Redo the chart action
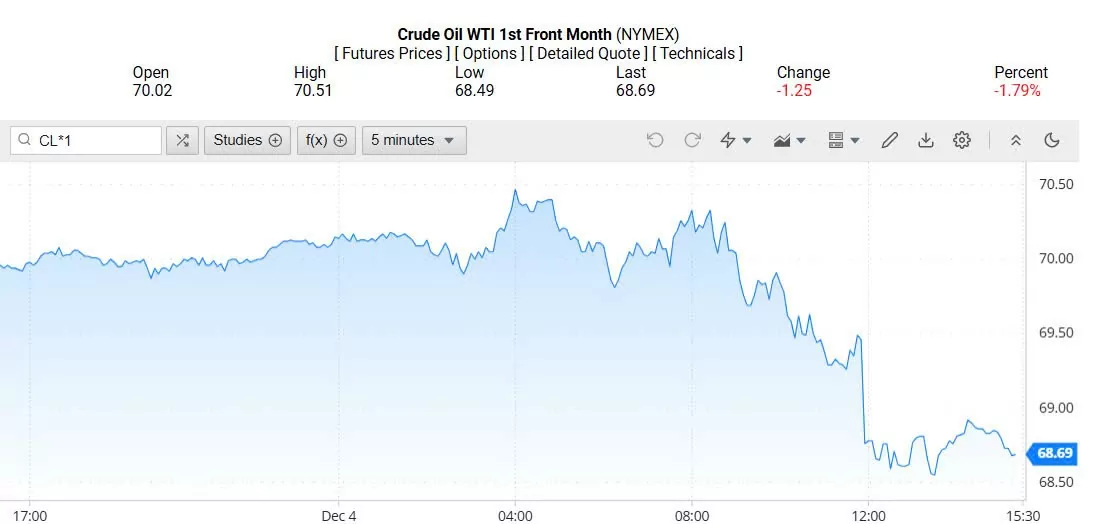1103x524 pixels. 692,141
